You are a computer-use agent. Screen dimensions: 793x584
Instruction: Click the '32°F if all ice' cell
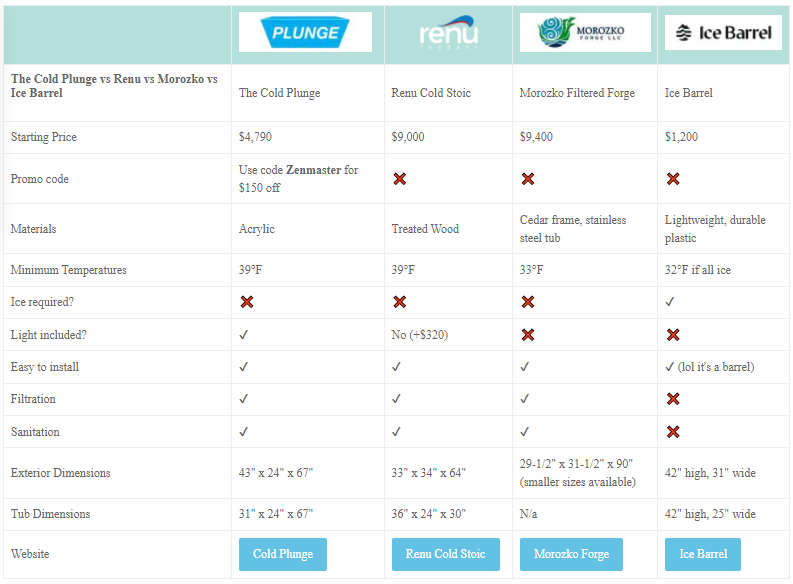697,270
